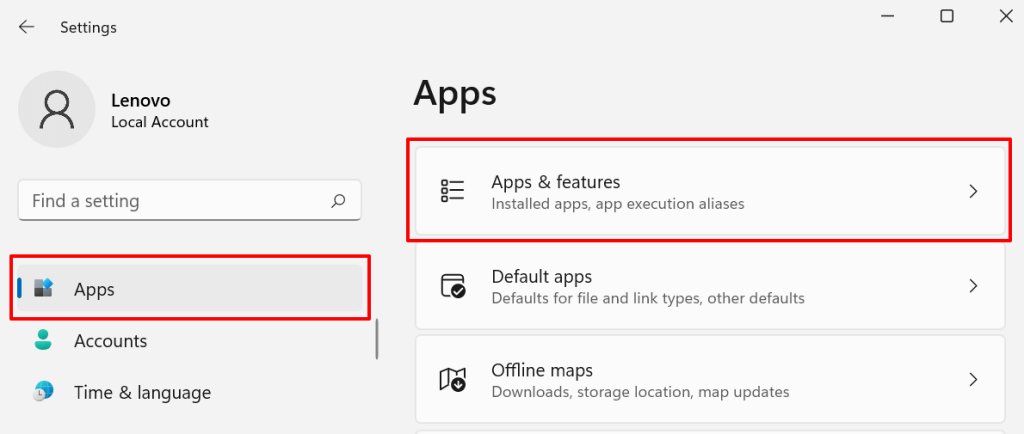Viewport: 1024px width, 434px height.
Task: Click the Default apps checkmark icon
Action: (453, 286)
